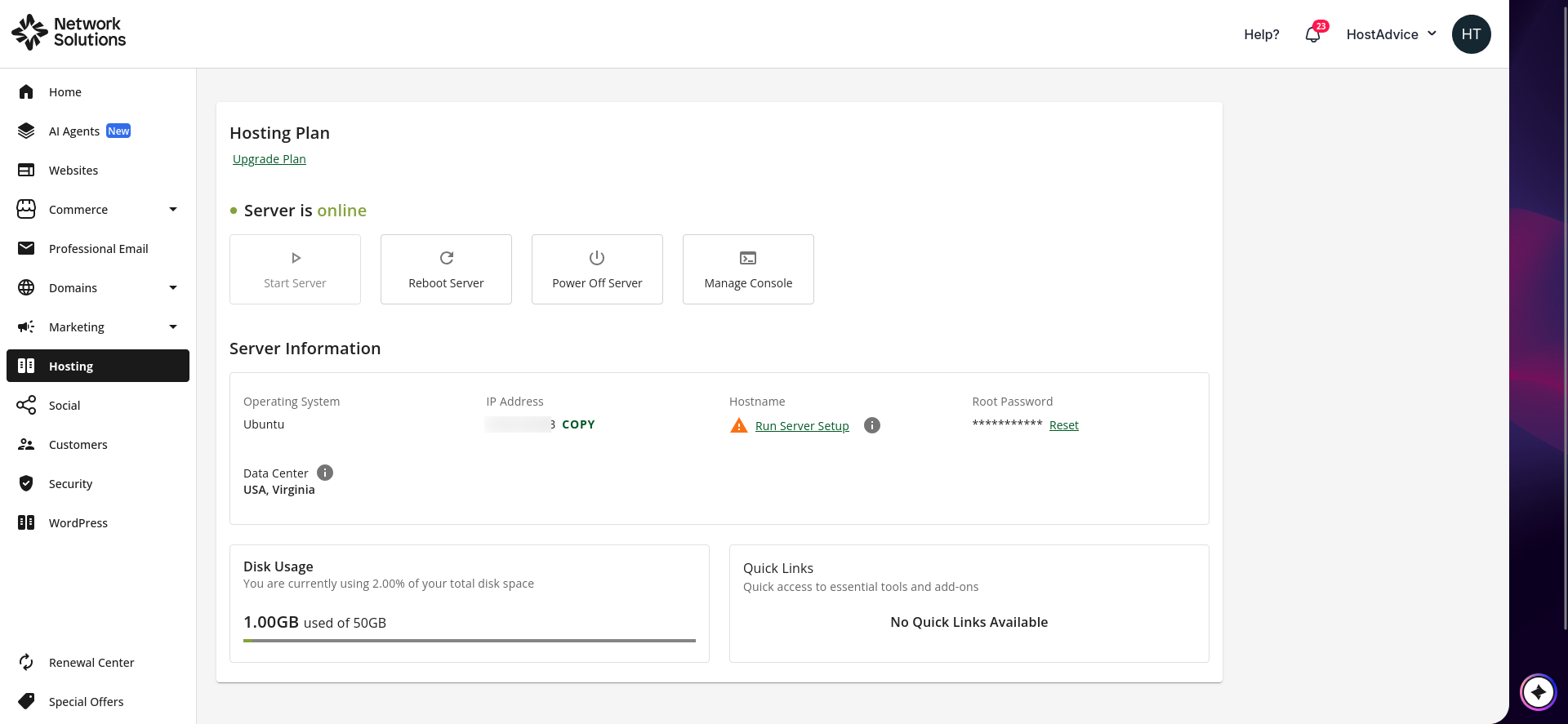
Task: Open Special Offers
Action: pyautogui.click(x=98, y=701)
